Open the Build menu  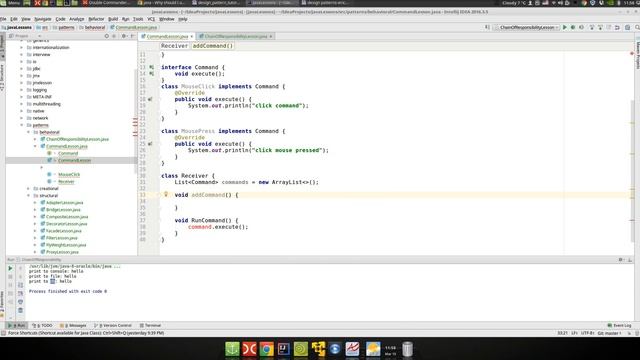[113, 19]
